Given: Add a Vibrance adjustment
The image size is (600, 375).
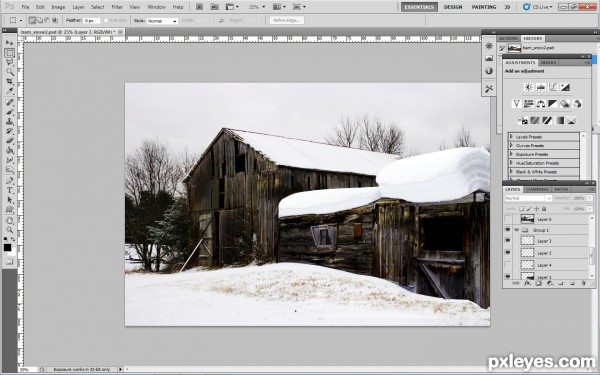Looking at the screenshot, I should click(x=517, y=104).
